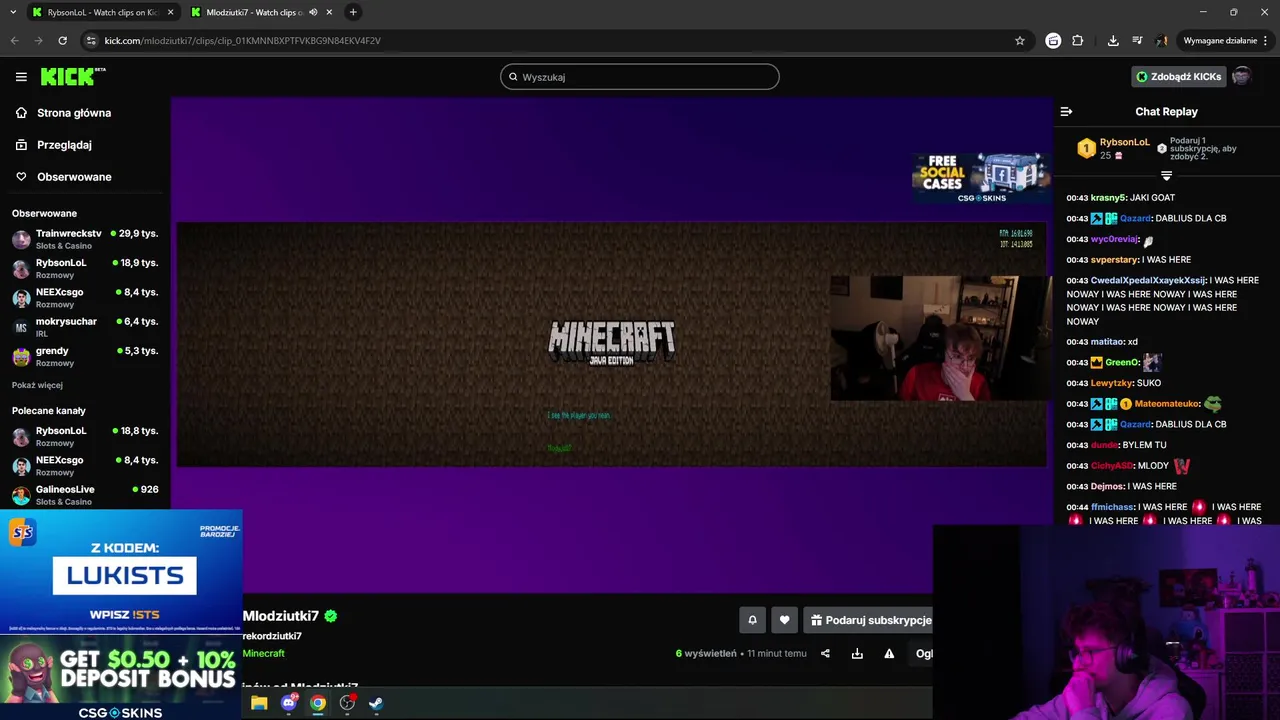Open the Minecraft category link
Viewport: 1280px width, 720px height.
263,654
